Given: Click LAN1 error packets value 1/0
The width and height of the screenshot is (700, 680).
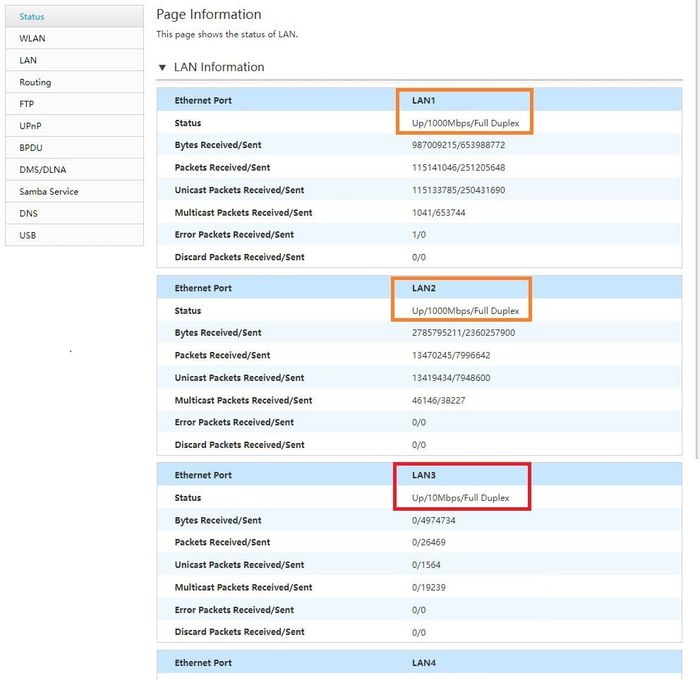Looking at the screenshot, I should 419,234.
